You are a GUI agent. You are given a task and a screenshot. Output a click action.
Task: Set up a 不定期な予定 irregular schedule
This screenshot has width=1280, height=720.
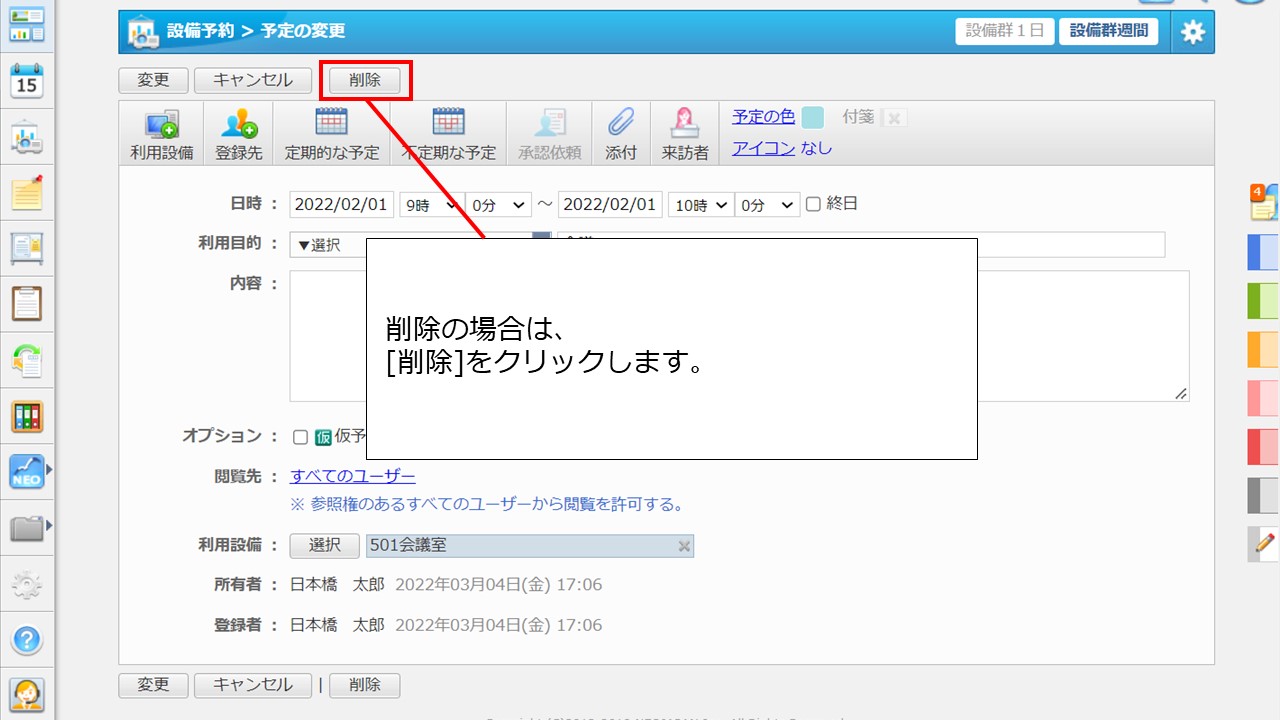(448, 133)
